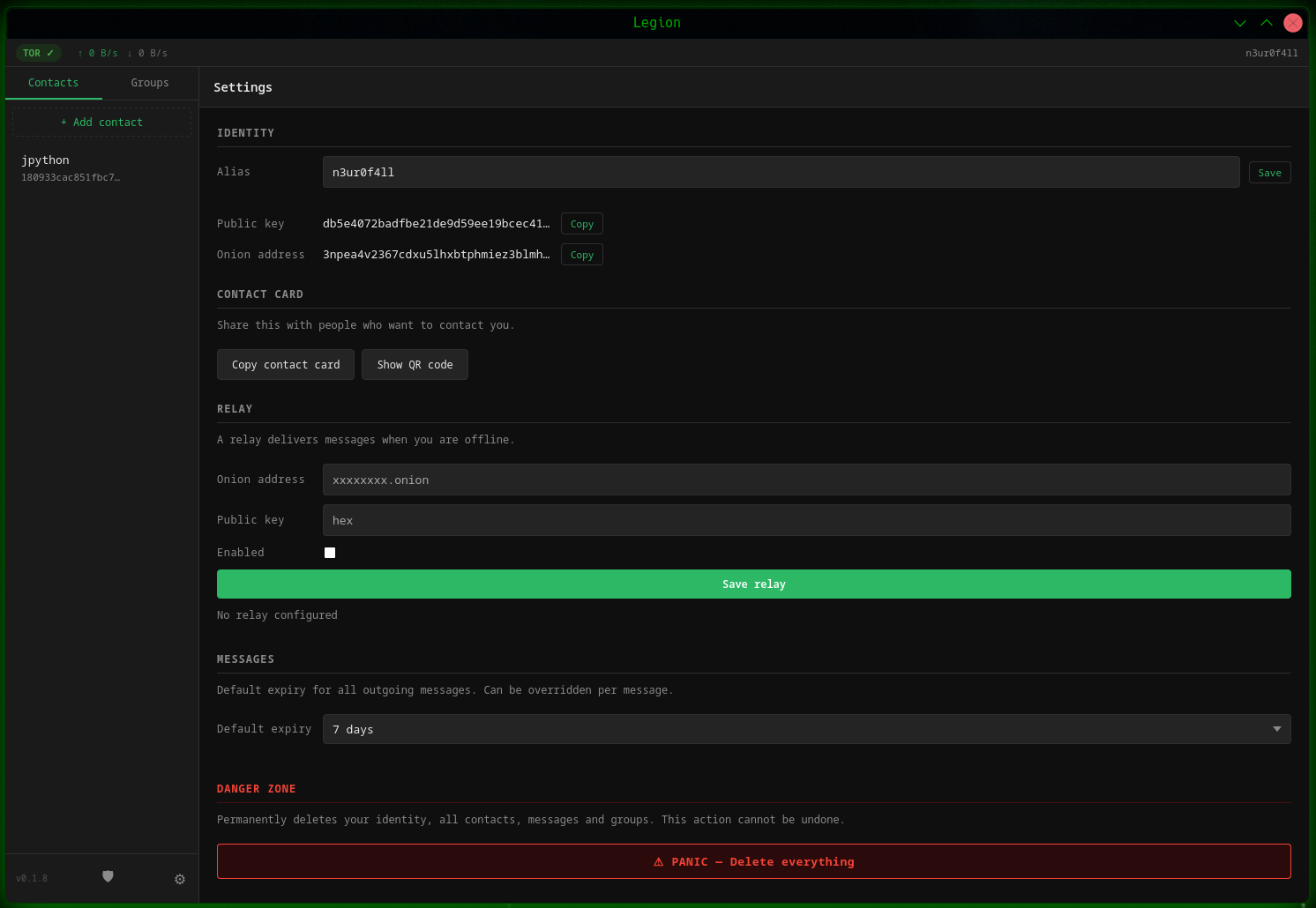The image size is (1316, 908).
Task: Copy the onion address
Action: pyautogui.click(x=582, y=255)
